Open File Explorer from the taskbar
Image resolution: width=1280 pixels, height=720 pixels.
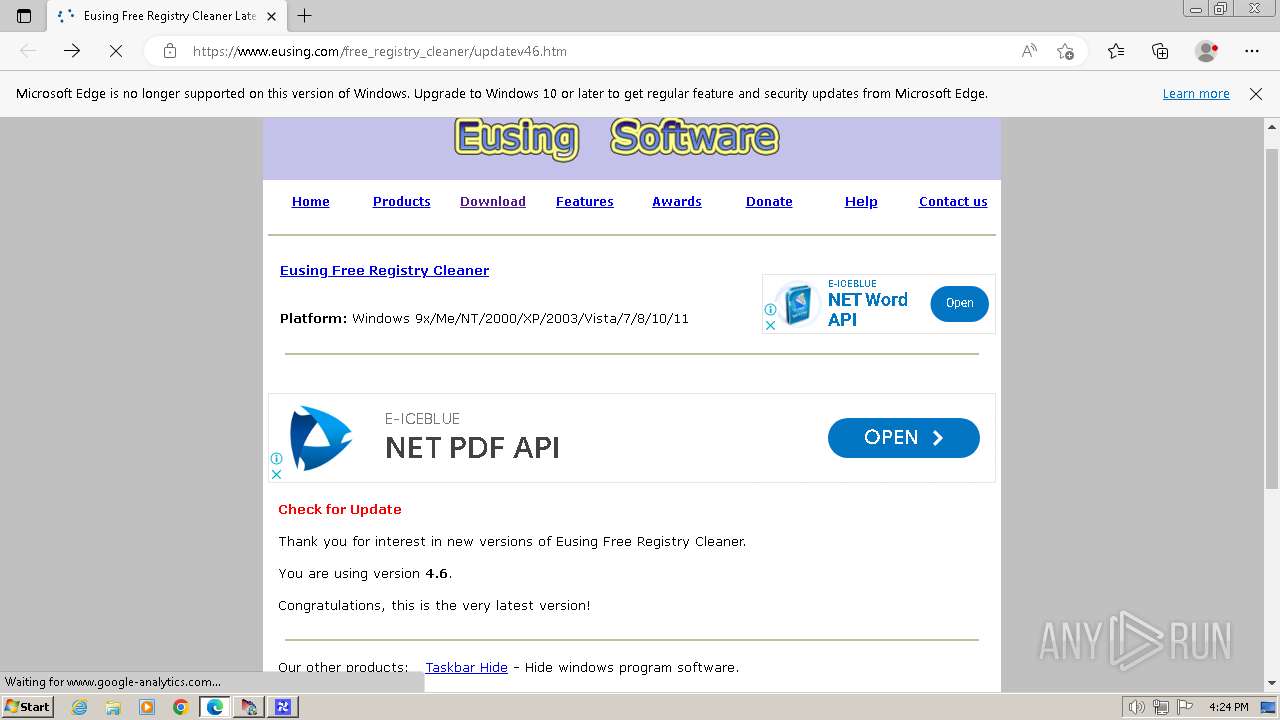[x=113, y=707]
